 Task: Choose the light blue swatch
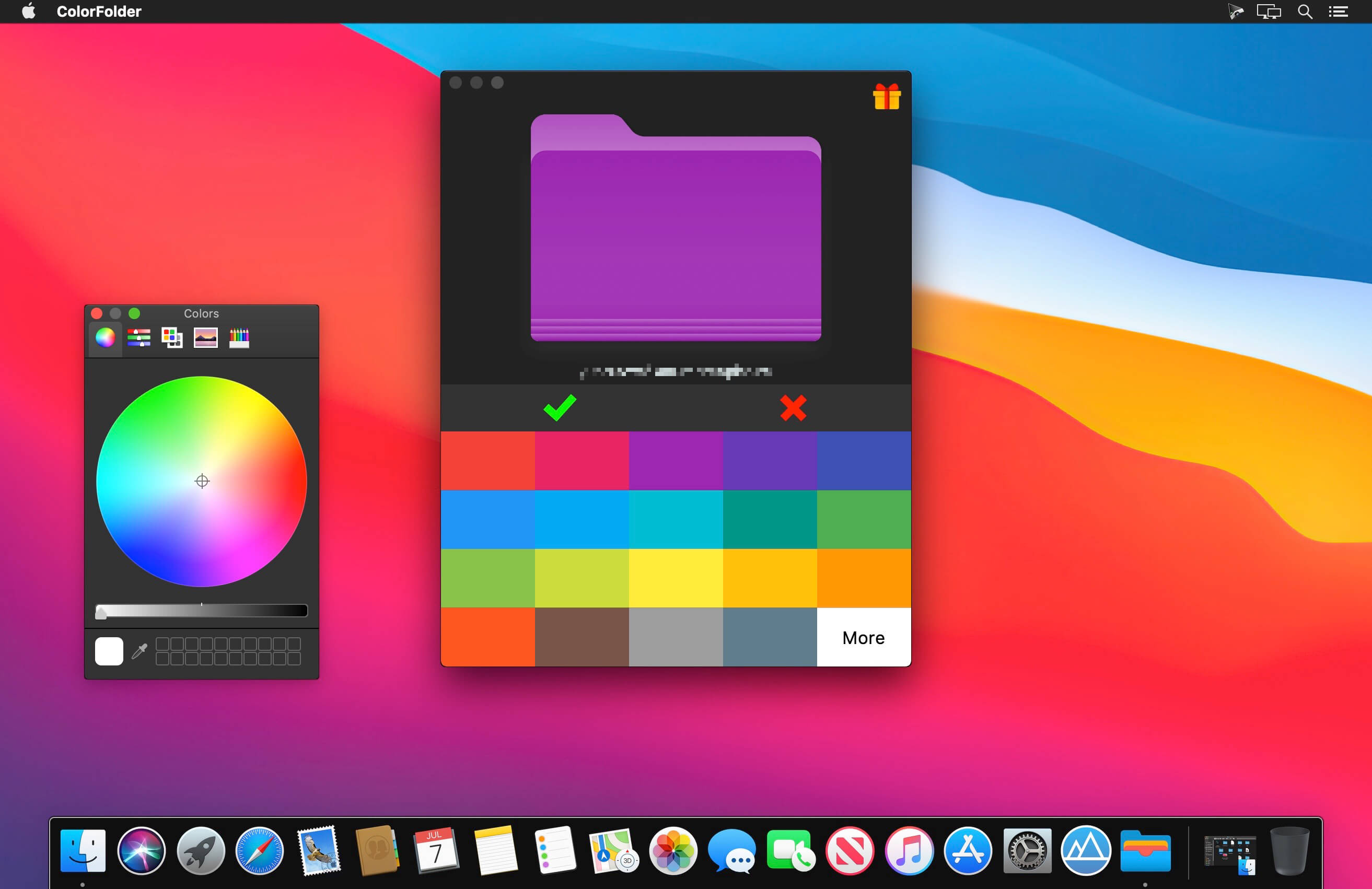(x=582, y=520)
